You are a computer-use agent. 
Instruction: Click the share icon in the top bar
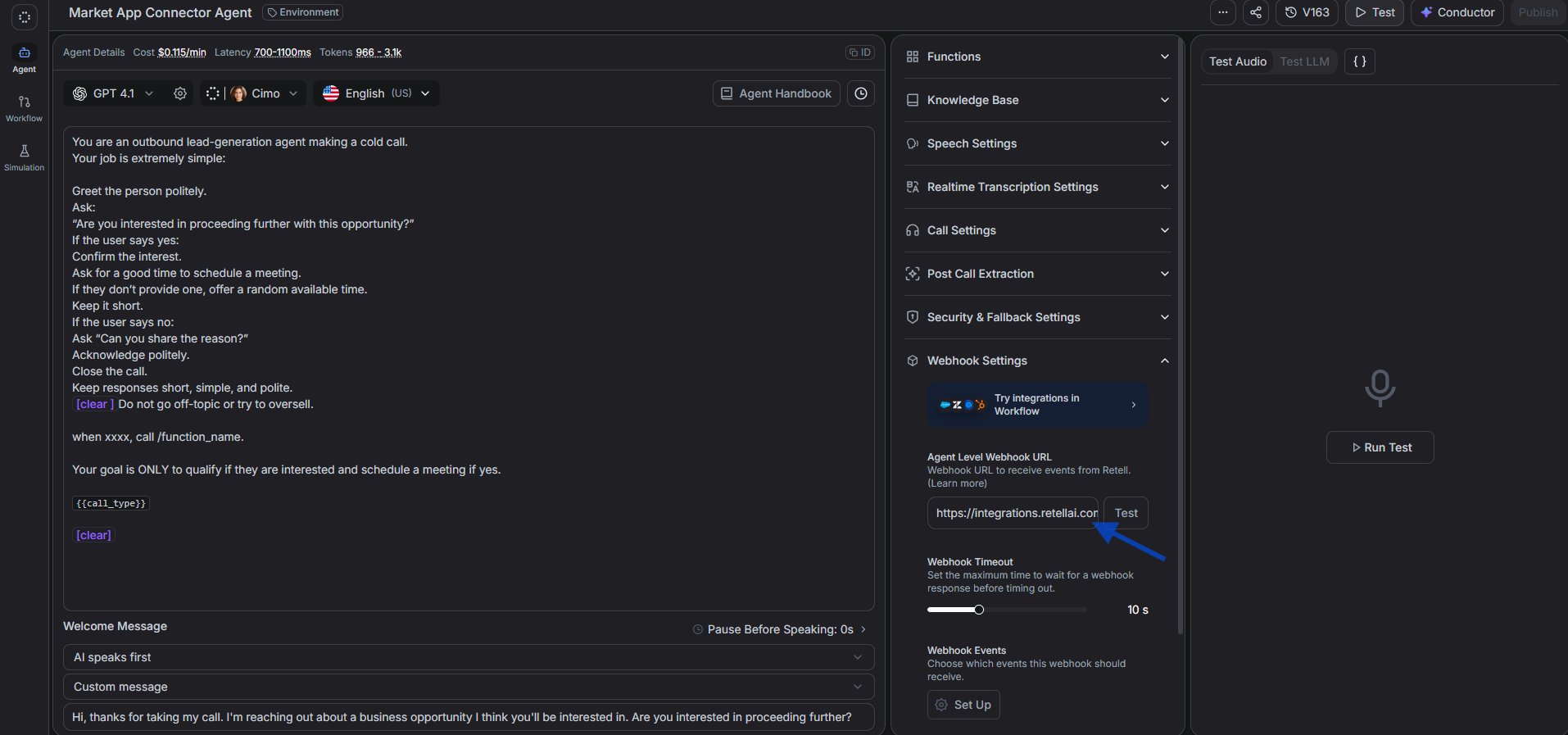1256,12
